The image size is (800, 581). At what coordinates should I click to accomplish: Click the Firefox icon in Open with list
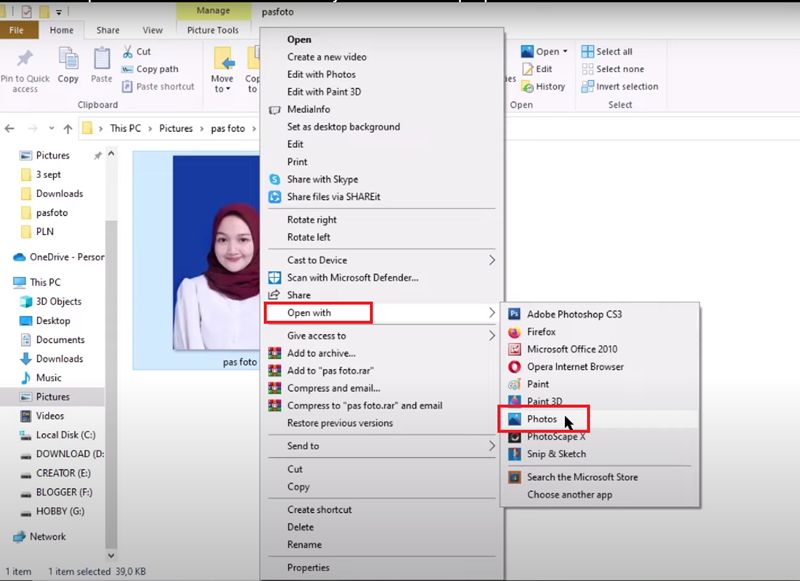[515, 332]
